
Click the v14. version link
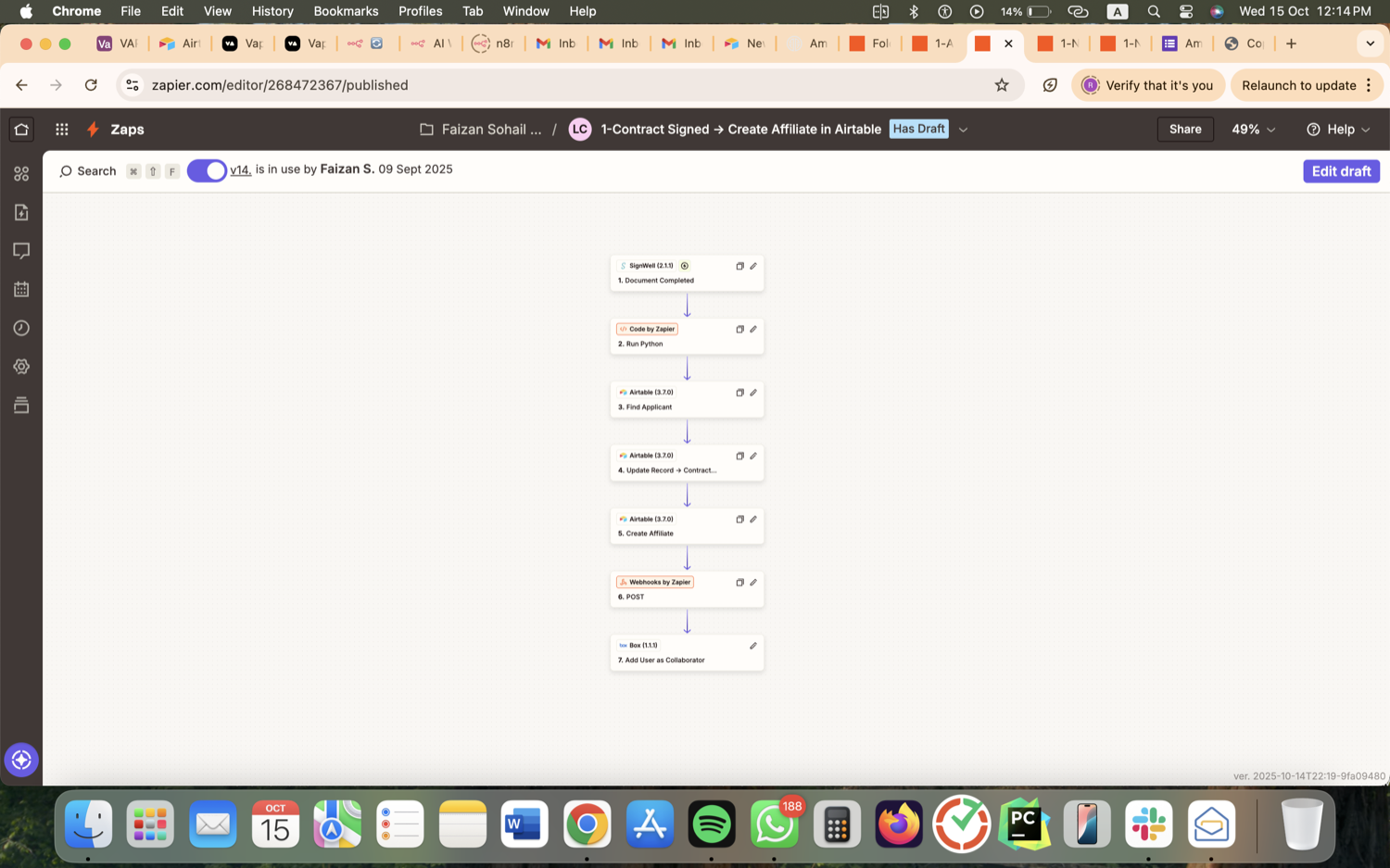[x=240, y=170]
